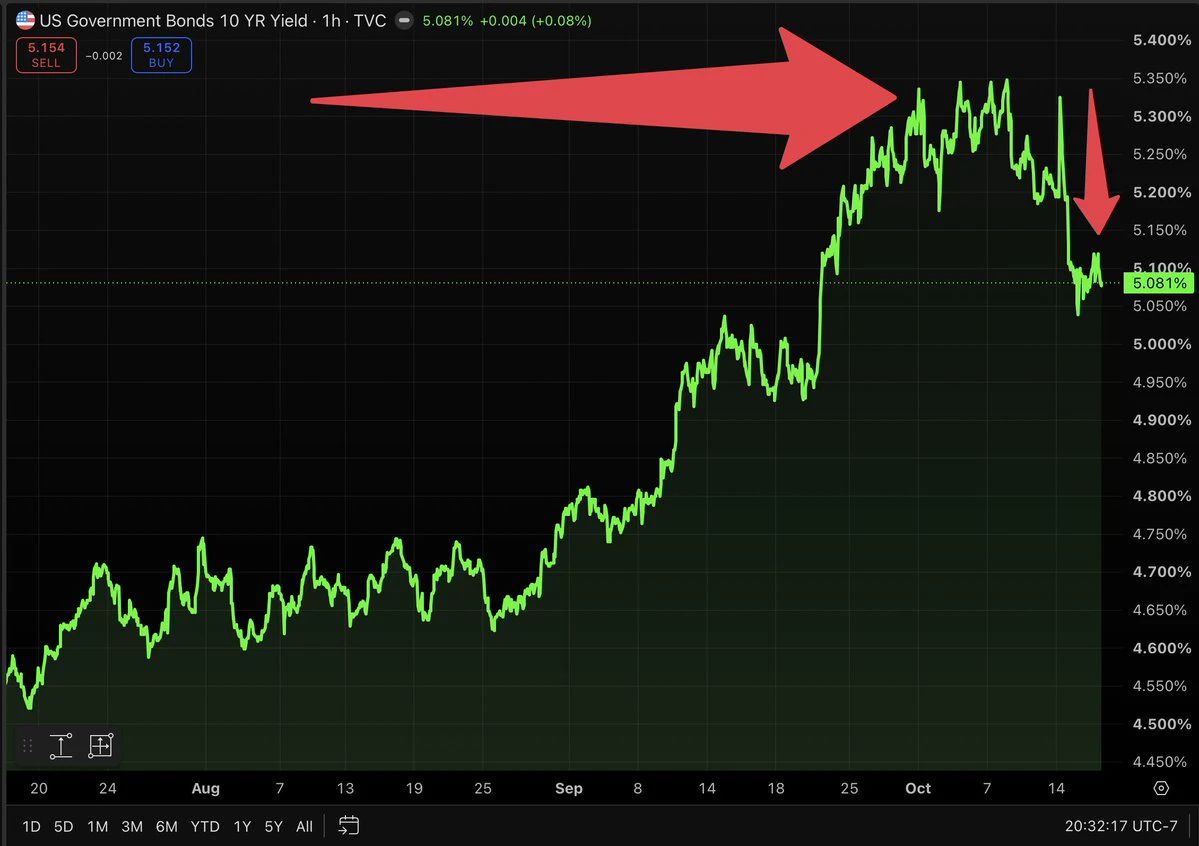Click the 4.450% price axis label

pos(1162,762)
